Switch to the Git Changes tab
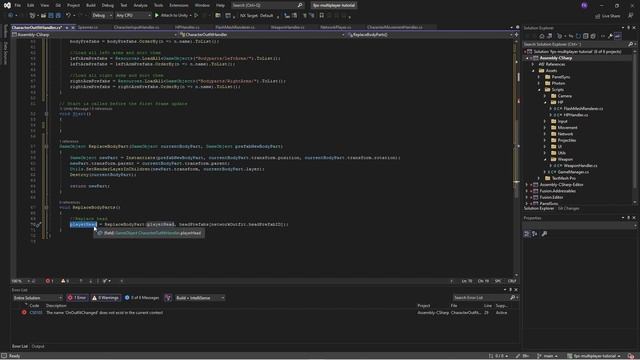Image resolution: width=640 pixels, height=360 pixels. tap(569, 209)
